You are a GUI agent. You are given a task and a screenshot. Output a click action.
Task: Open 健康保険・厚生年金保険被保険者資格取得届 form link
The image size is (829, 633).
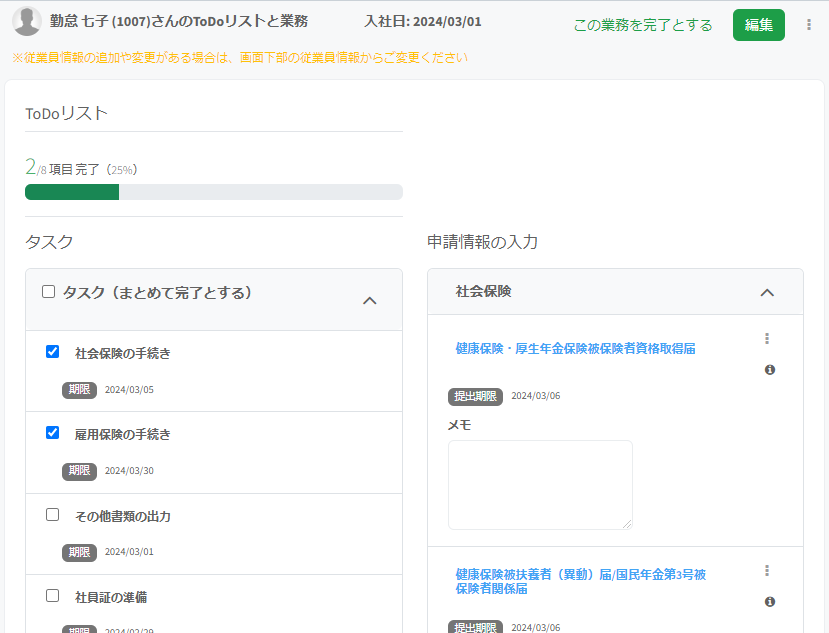tap(575, 348)
